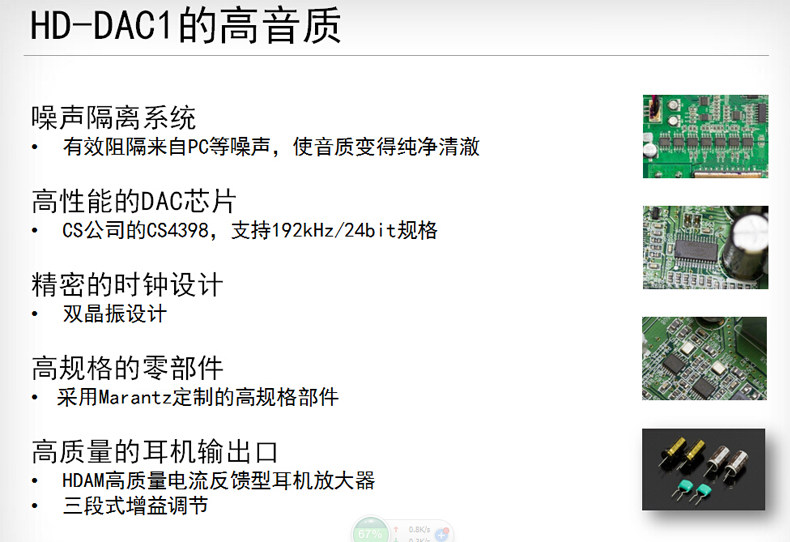
Task: Click the bullet text "有效阻隔来自PC等噪声，使音质变得纯净清澈"
Action: (x=271, y=147)
